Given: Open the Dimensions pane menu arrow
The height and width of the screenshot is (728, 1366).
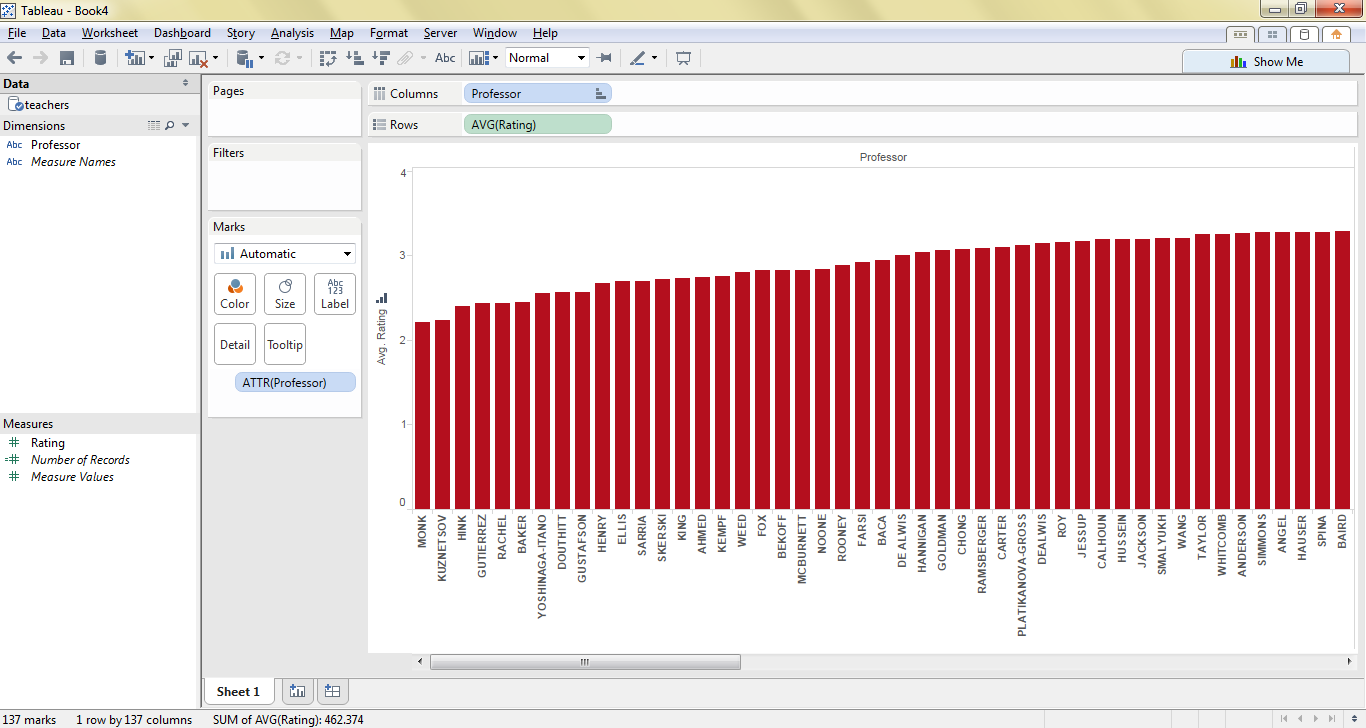Looking at the screenshot, I should 186,125.
